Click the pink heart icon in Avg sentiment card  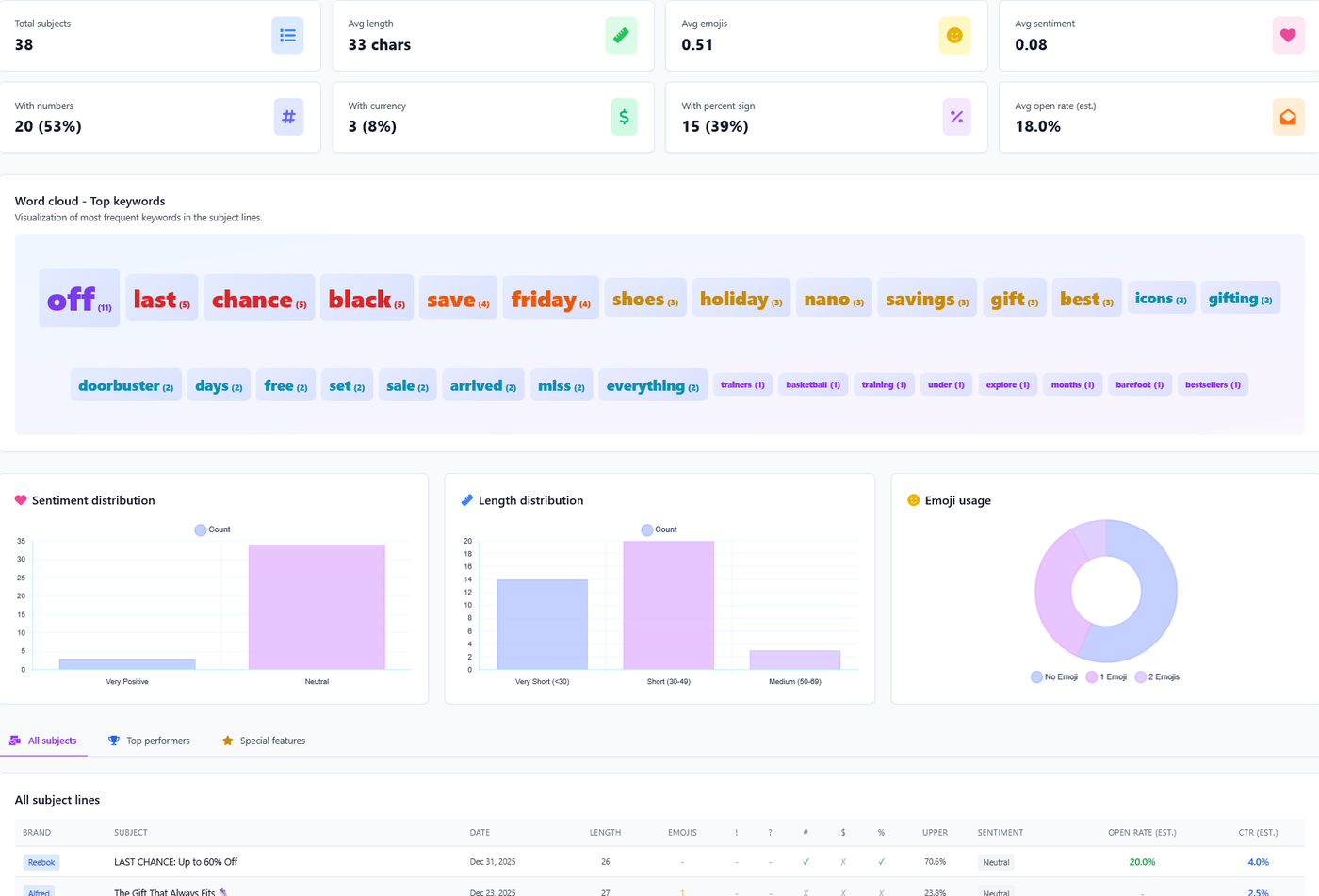1288,36
